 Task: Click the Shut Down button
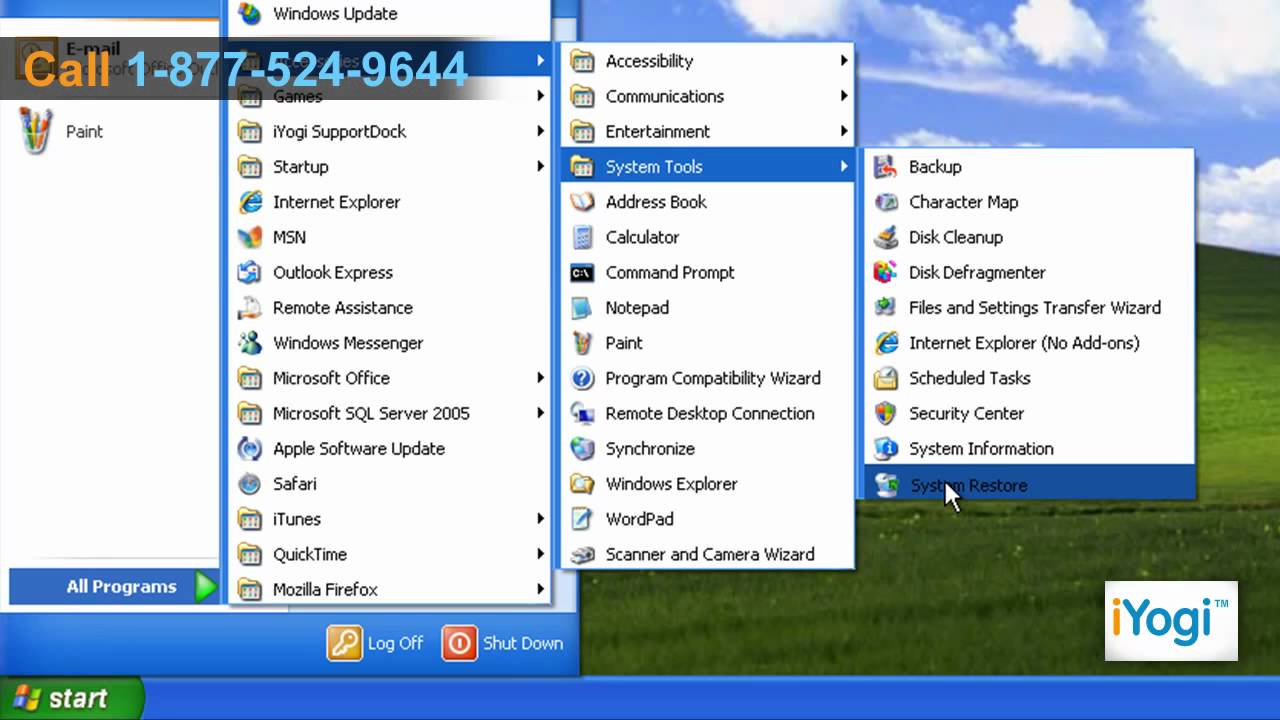point(503,643)
